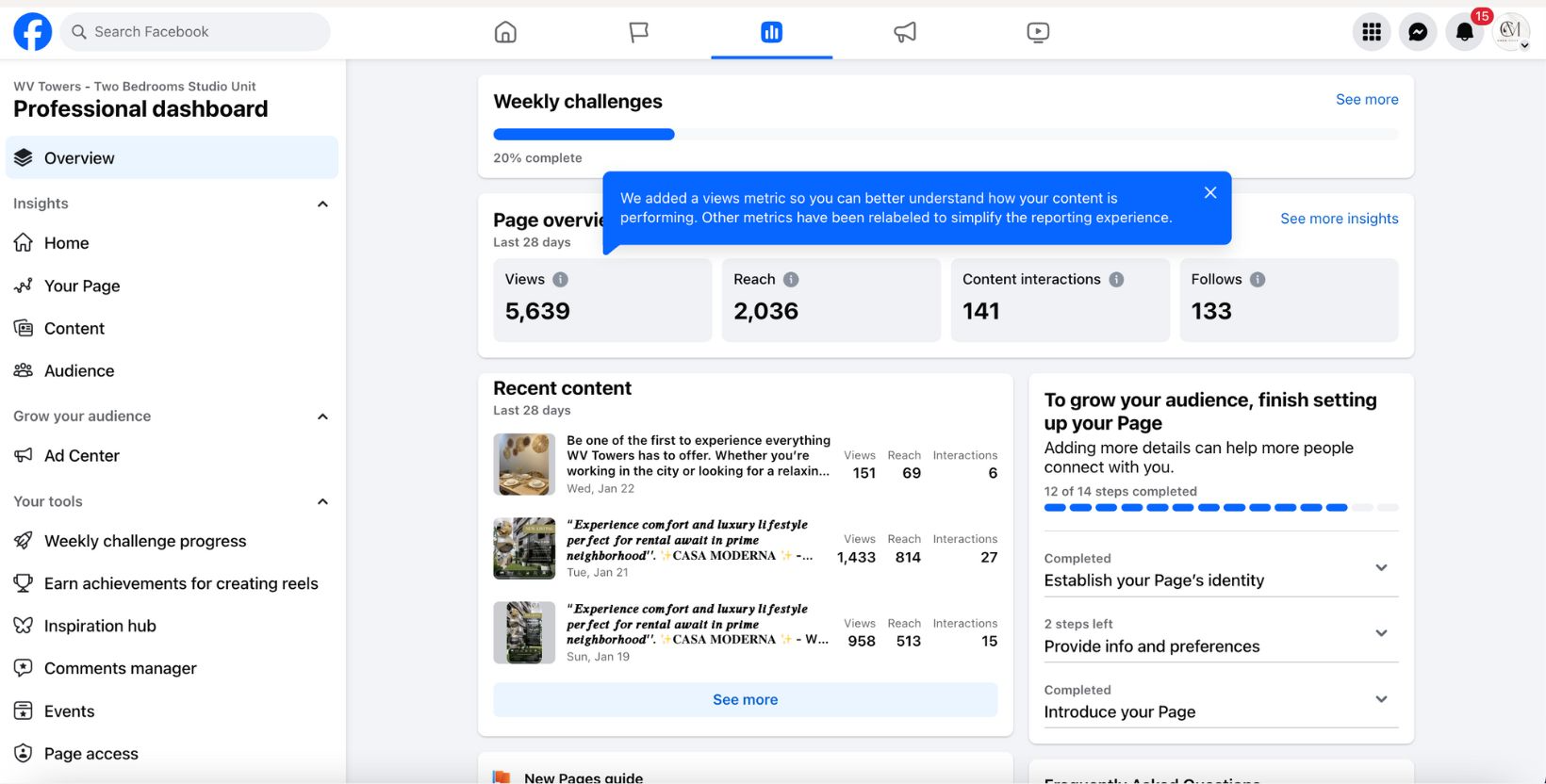Screen dimensions: 1546x784
Task: Click the Weekly challenges progress bar
Action: pos(946,135)
